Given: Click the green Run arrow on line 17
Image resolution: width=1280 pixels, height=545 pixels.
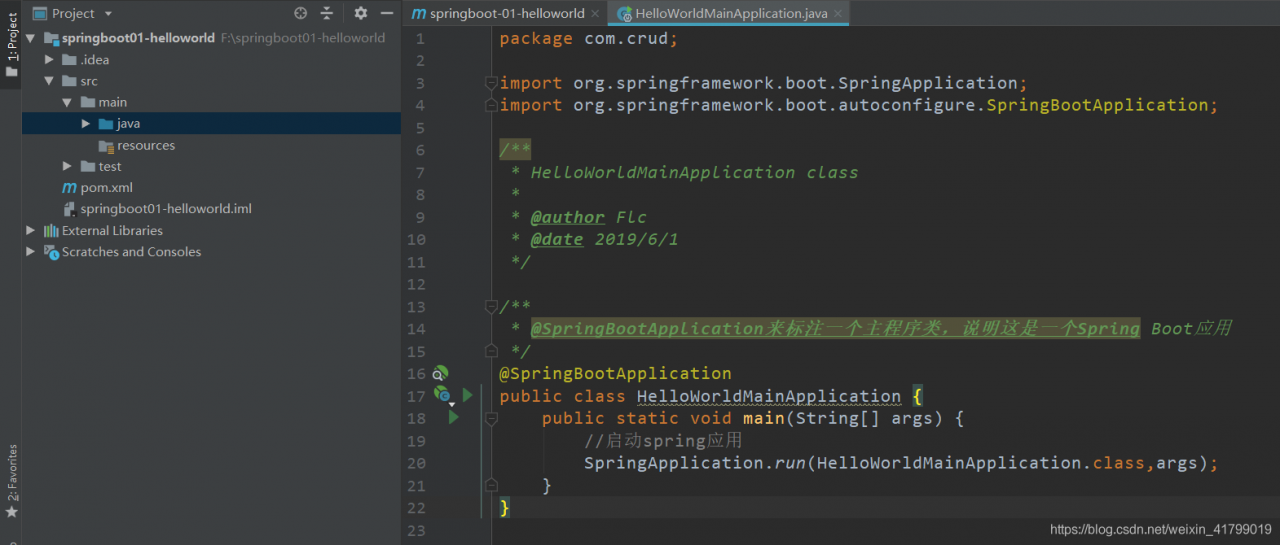Looking at the screenshot, I should 467,395.
